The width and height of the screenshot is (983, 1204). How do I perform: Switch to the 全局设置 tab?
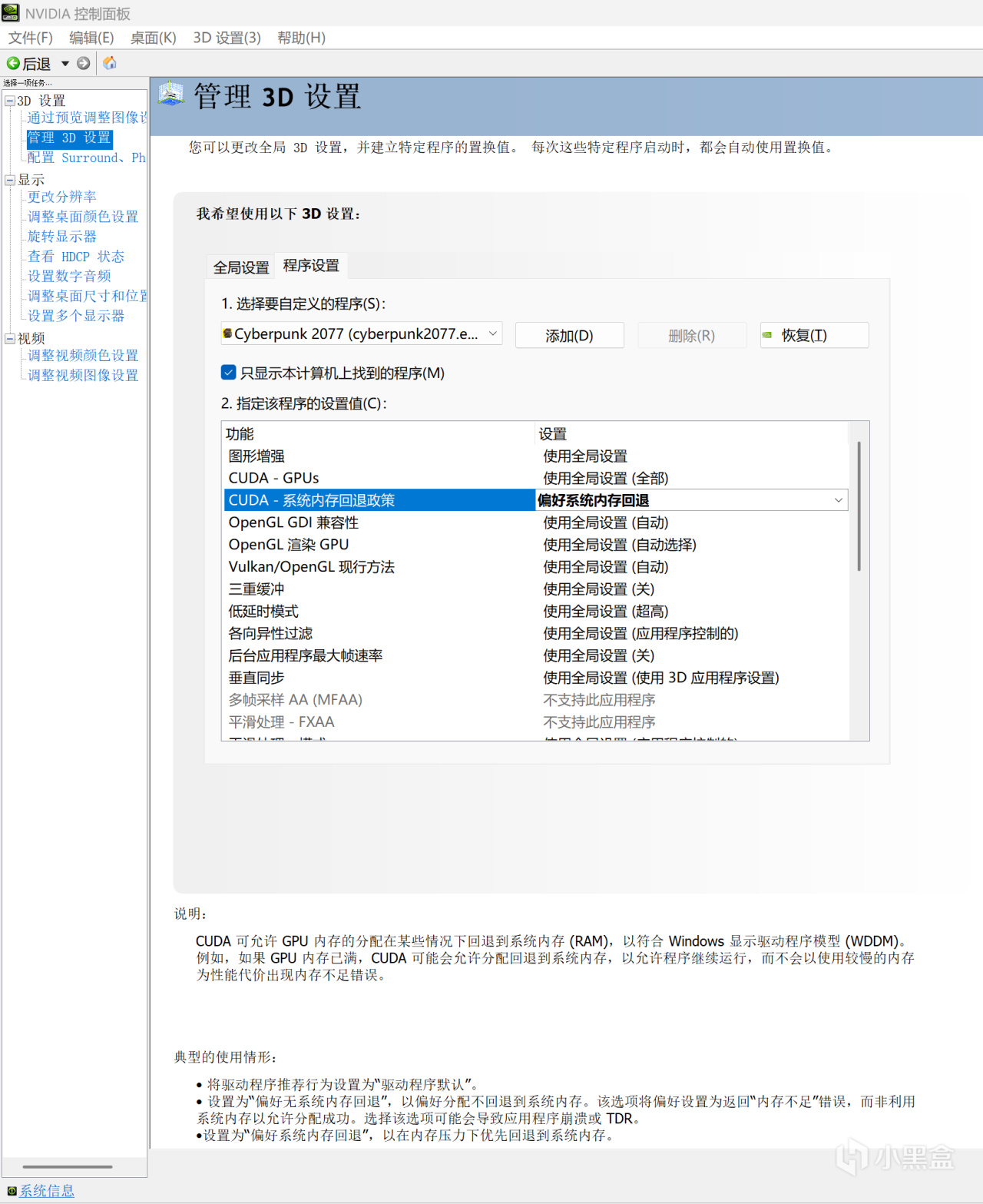click(241, 267)
